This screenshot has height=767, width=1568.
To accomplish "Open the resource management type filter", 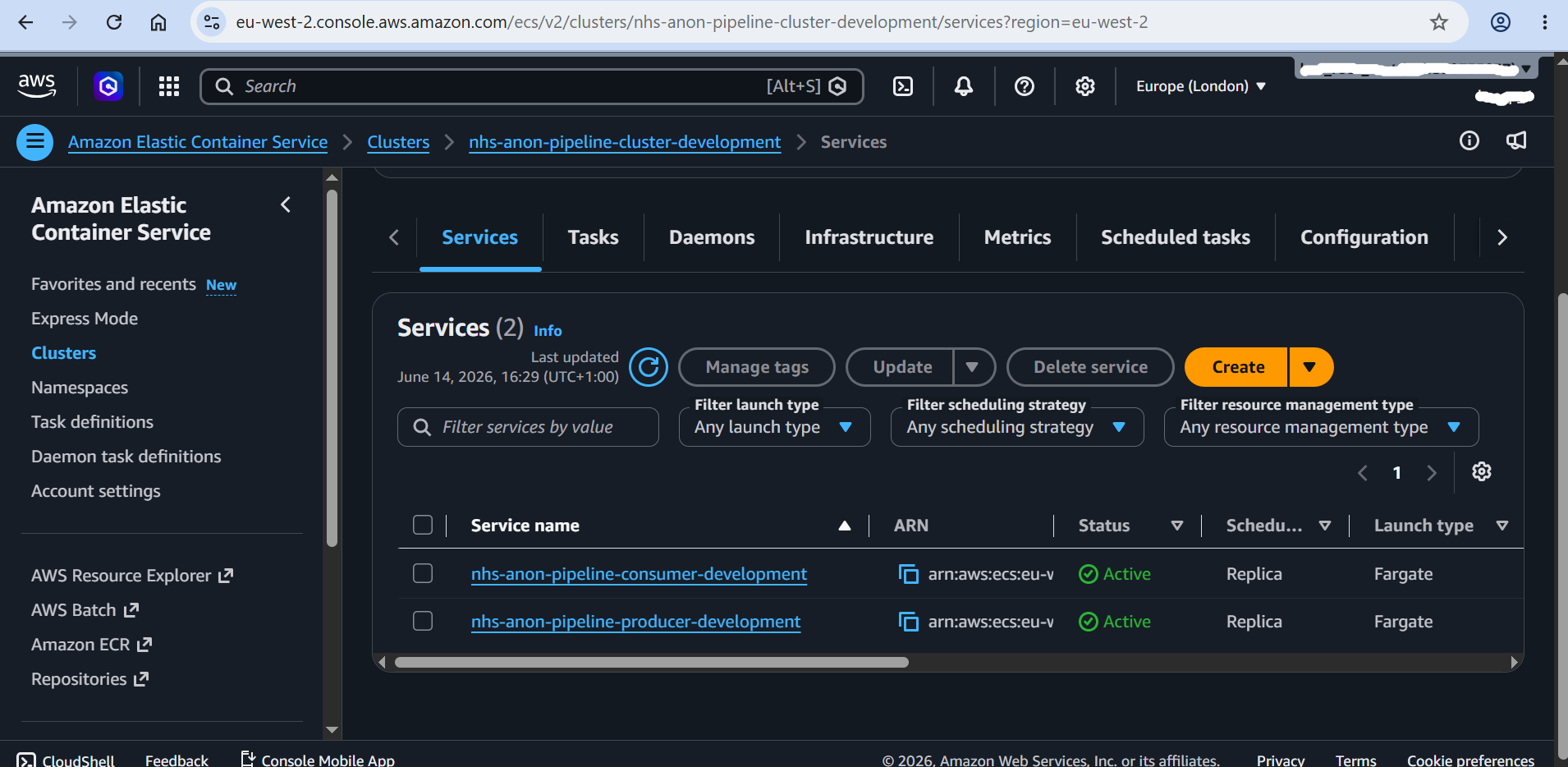I will coord(1321,427).
